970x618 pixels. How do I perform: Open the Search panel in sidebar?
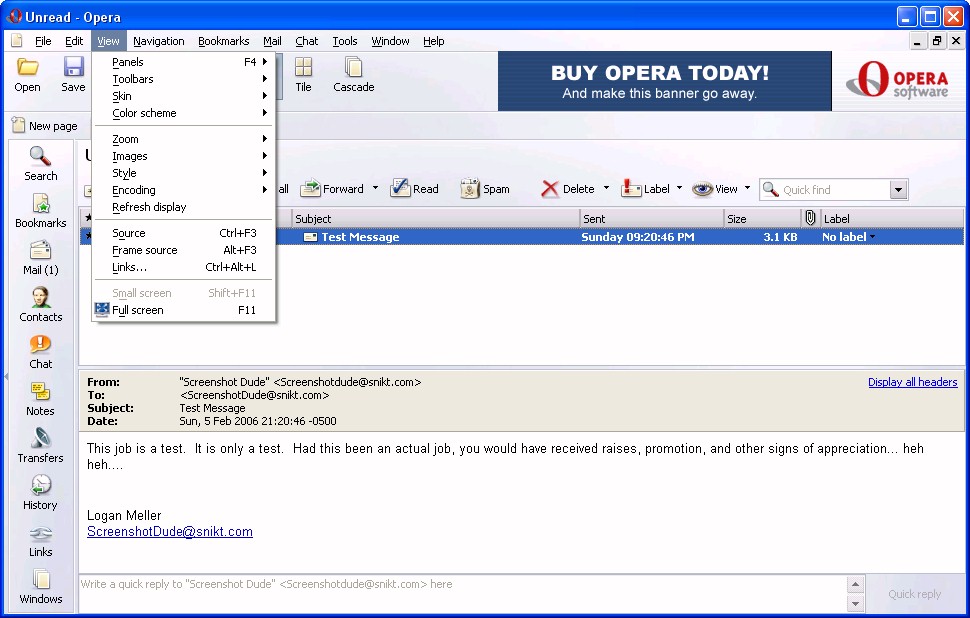click(40, 164)
